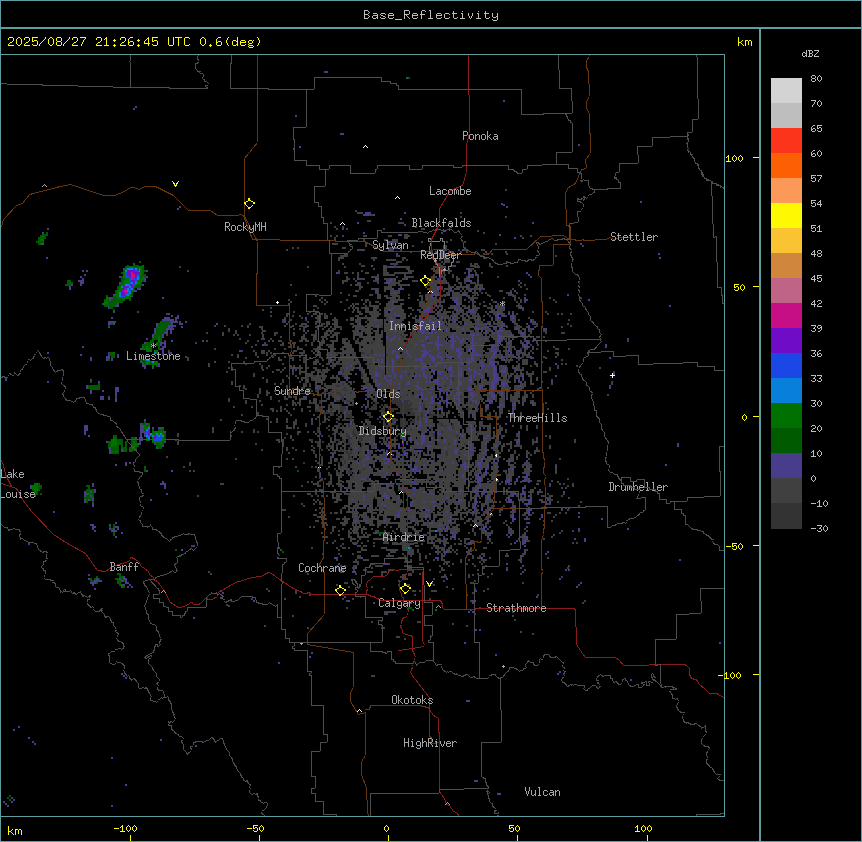The height and width of the screenshot is (842, 862).
Task: Click the yellow diamond marker between Olds and Didsbury
Action: click(389, 417)
